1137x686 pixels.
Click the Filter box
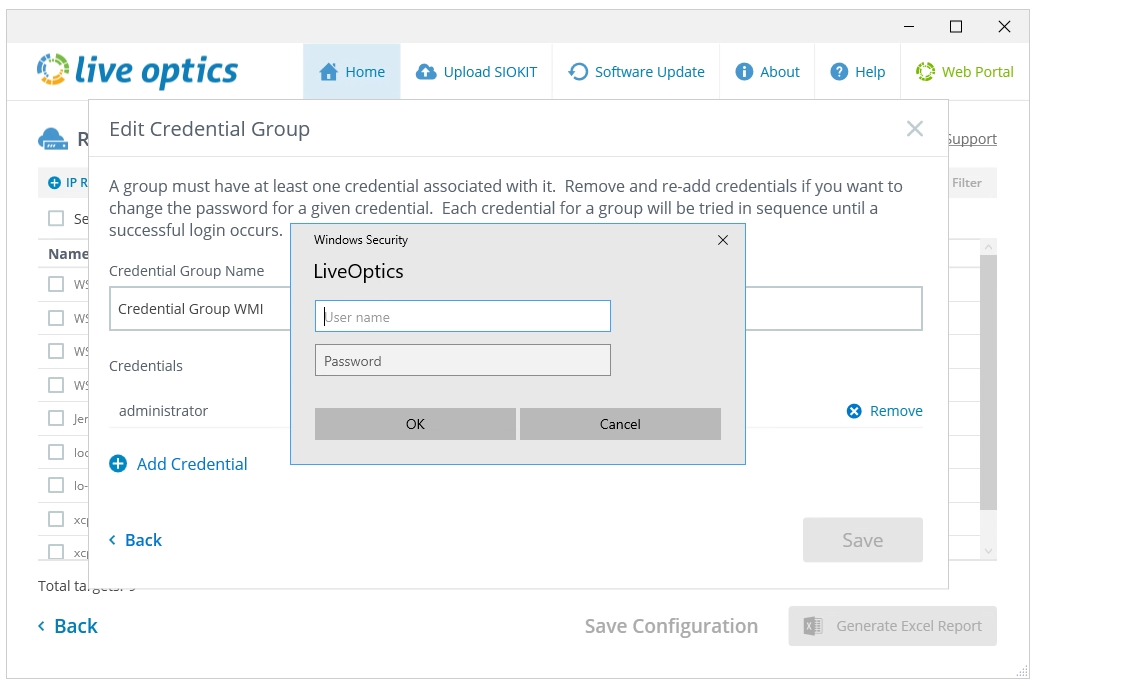(x=972, y=183)
